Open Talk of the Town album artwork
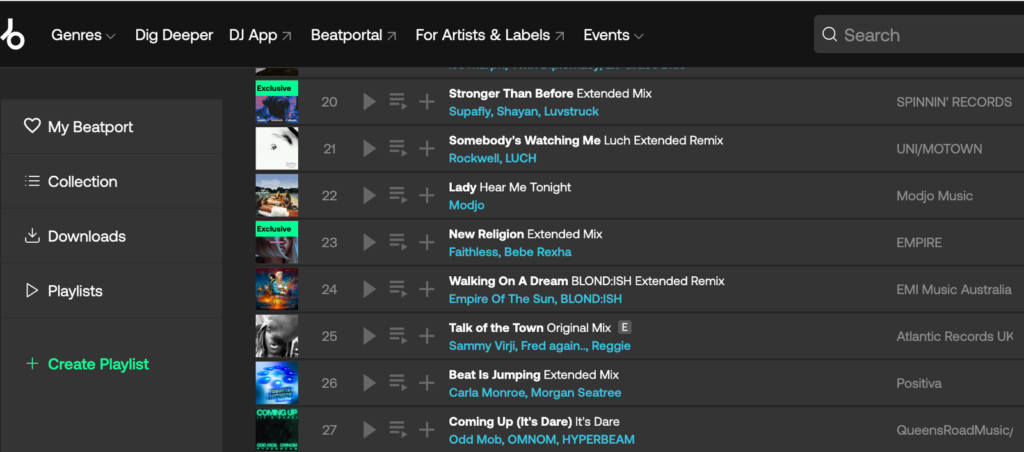Image resolution: width=1024 pixels, height=452 pixels. pos(276,337)
